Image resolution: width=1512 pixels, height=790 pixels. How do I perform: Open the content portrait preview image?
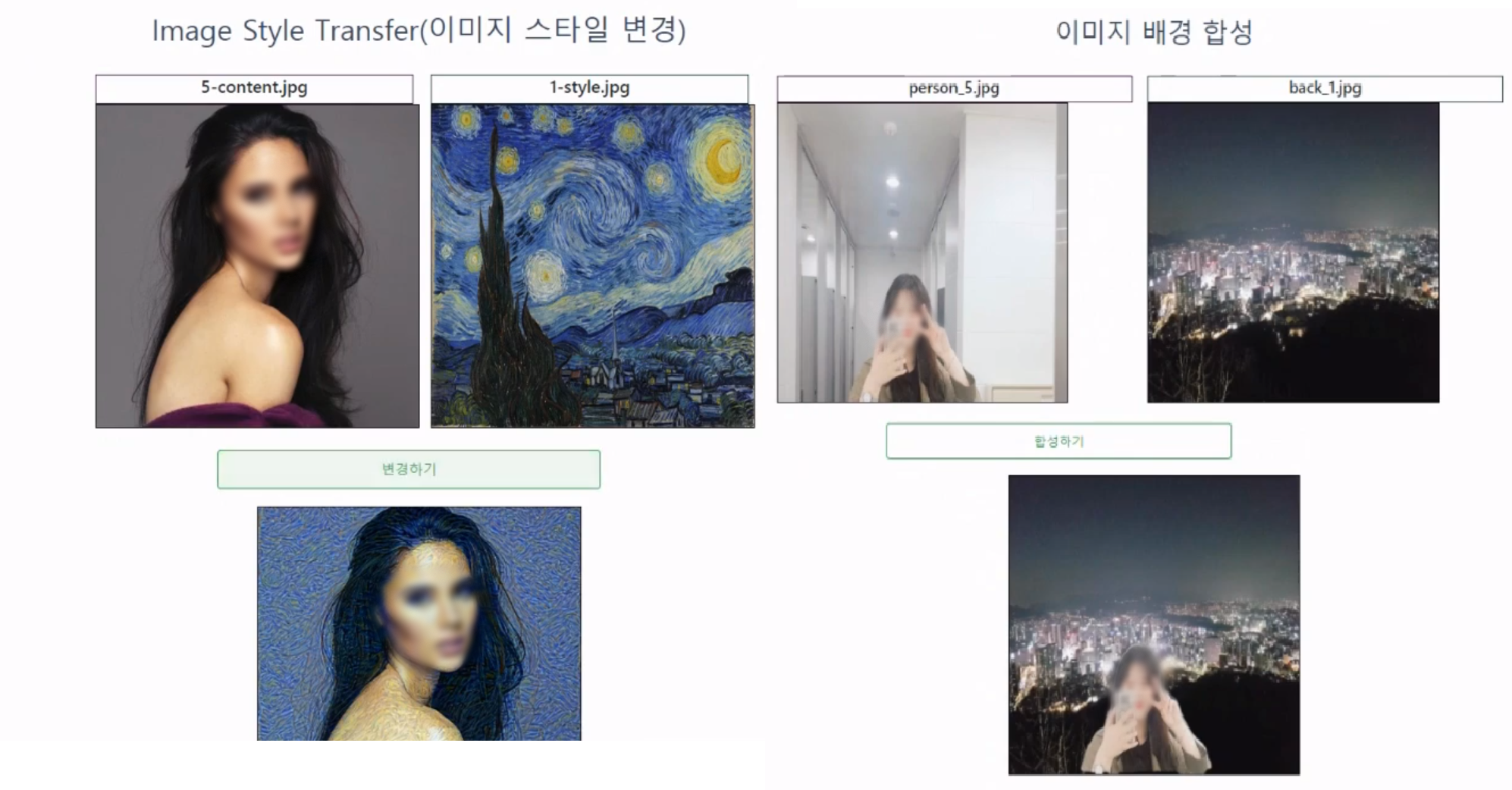[257, 266]
